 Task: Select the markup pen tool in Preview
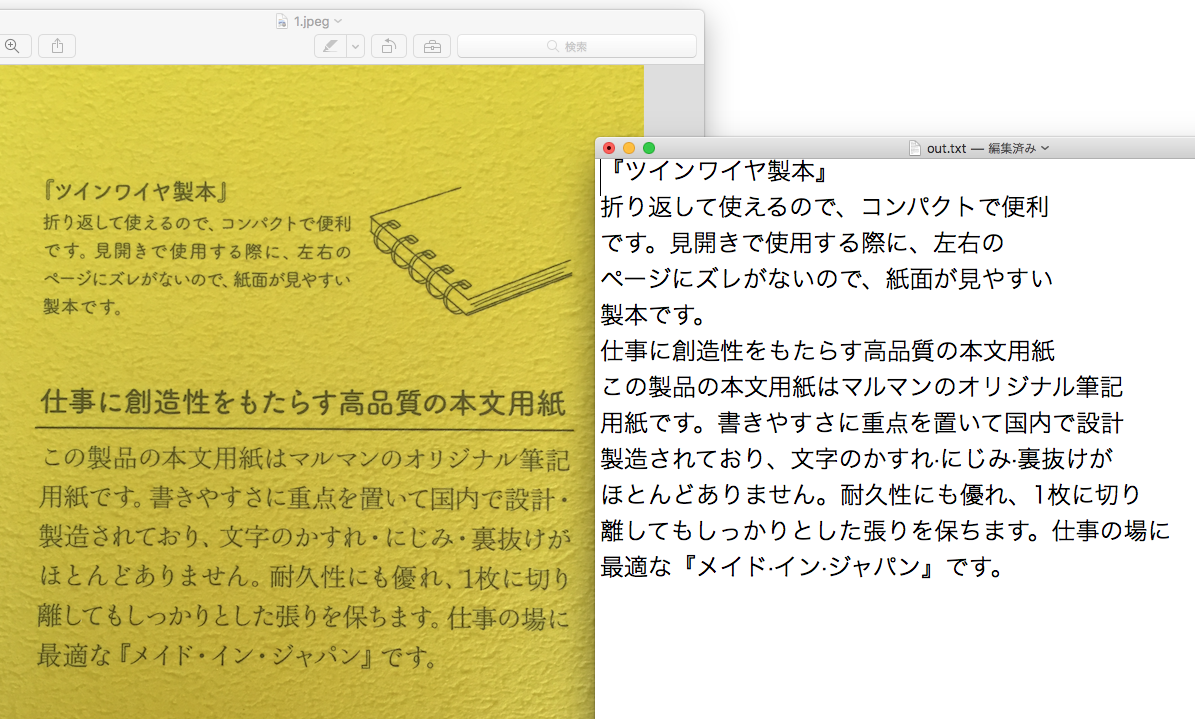point(330,47)
